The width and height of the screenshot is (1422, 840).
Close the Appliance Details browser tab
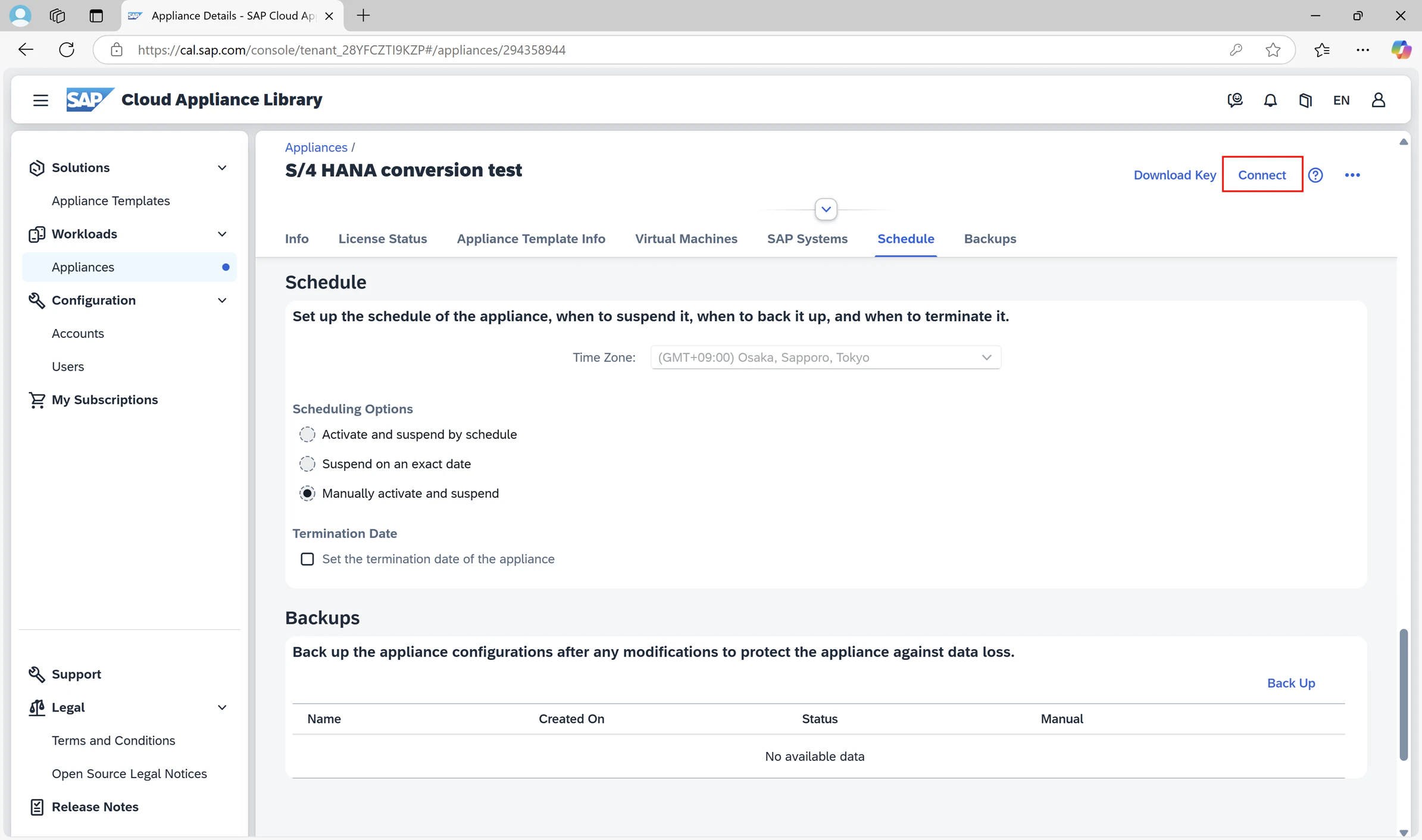(329, 16)
